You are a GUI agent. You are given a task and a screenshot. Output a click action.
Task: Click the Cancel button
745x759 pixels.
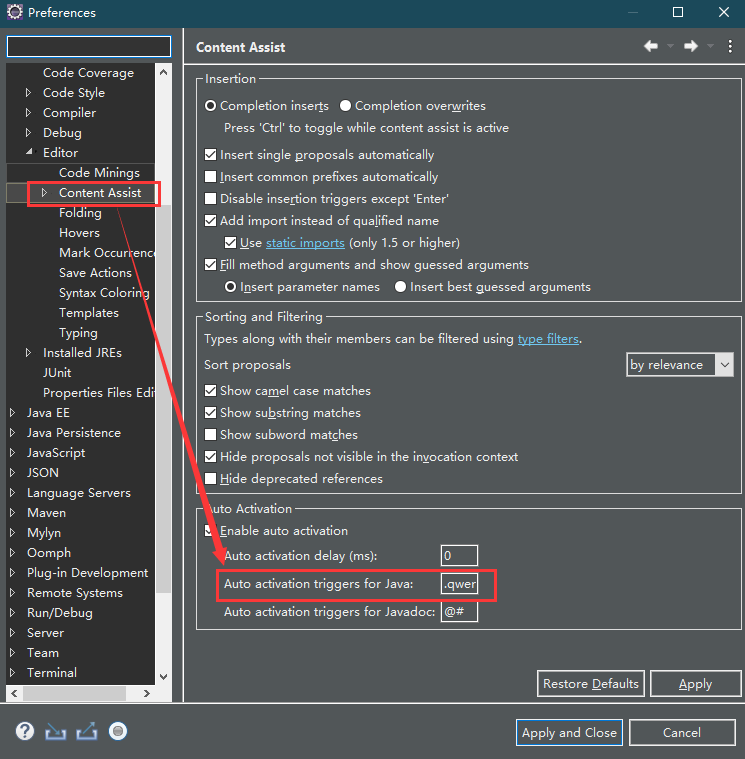click(682, 732)
